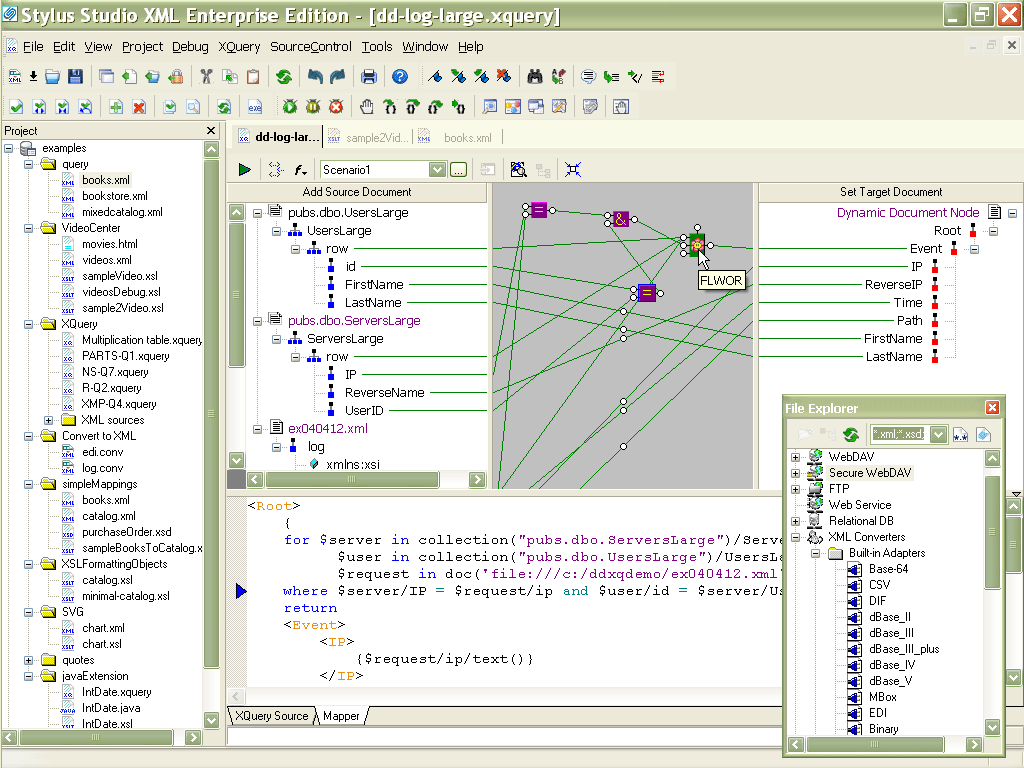Click the binoculars Find icon
Screen dimensions: 1024x768
pyautogui.click(x=534, y=77)
